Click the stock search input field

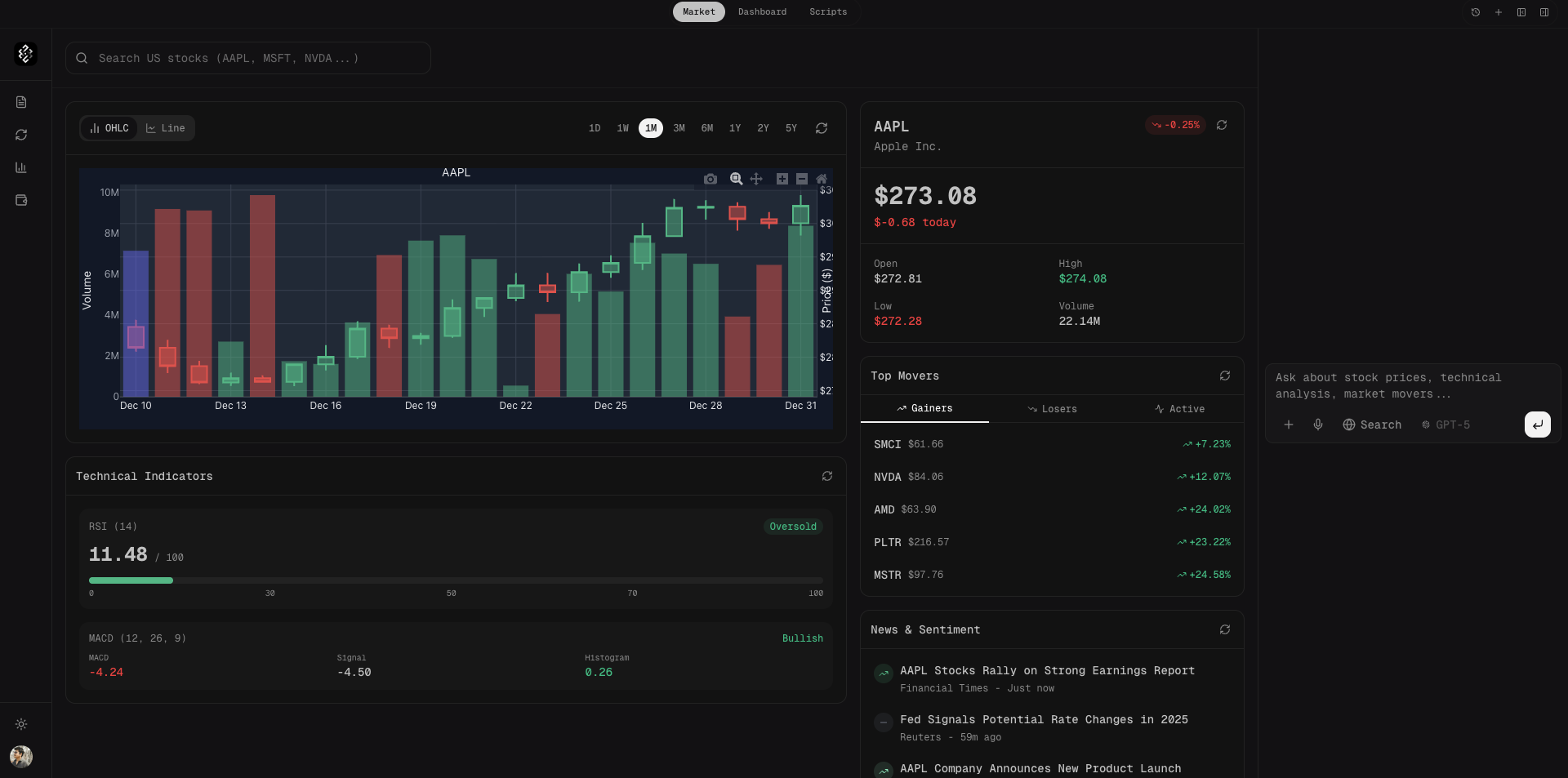(248, 58)
